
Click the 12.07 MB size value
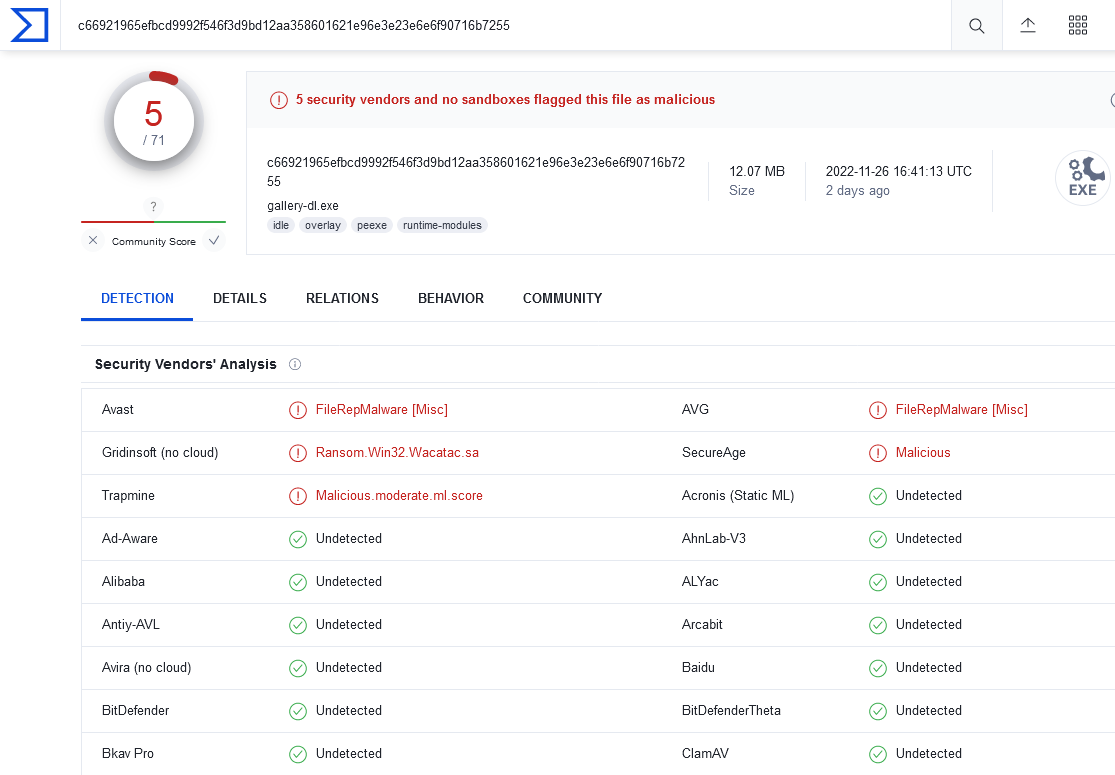pyautogui.click(x=757, y=171)
